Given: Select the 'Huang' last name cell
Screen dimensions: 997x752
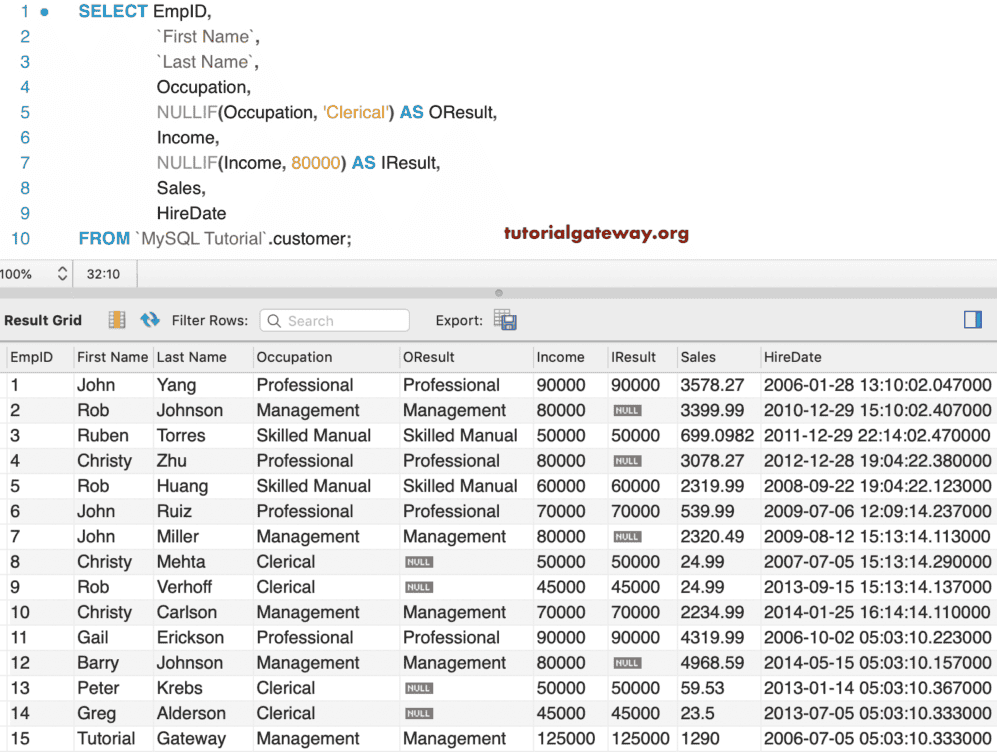Looking at the screenshot, I should point(182,486).
